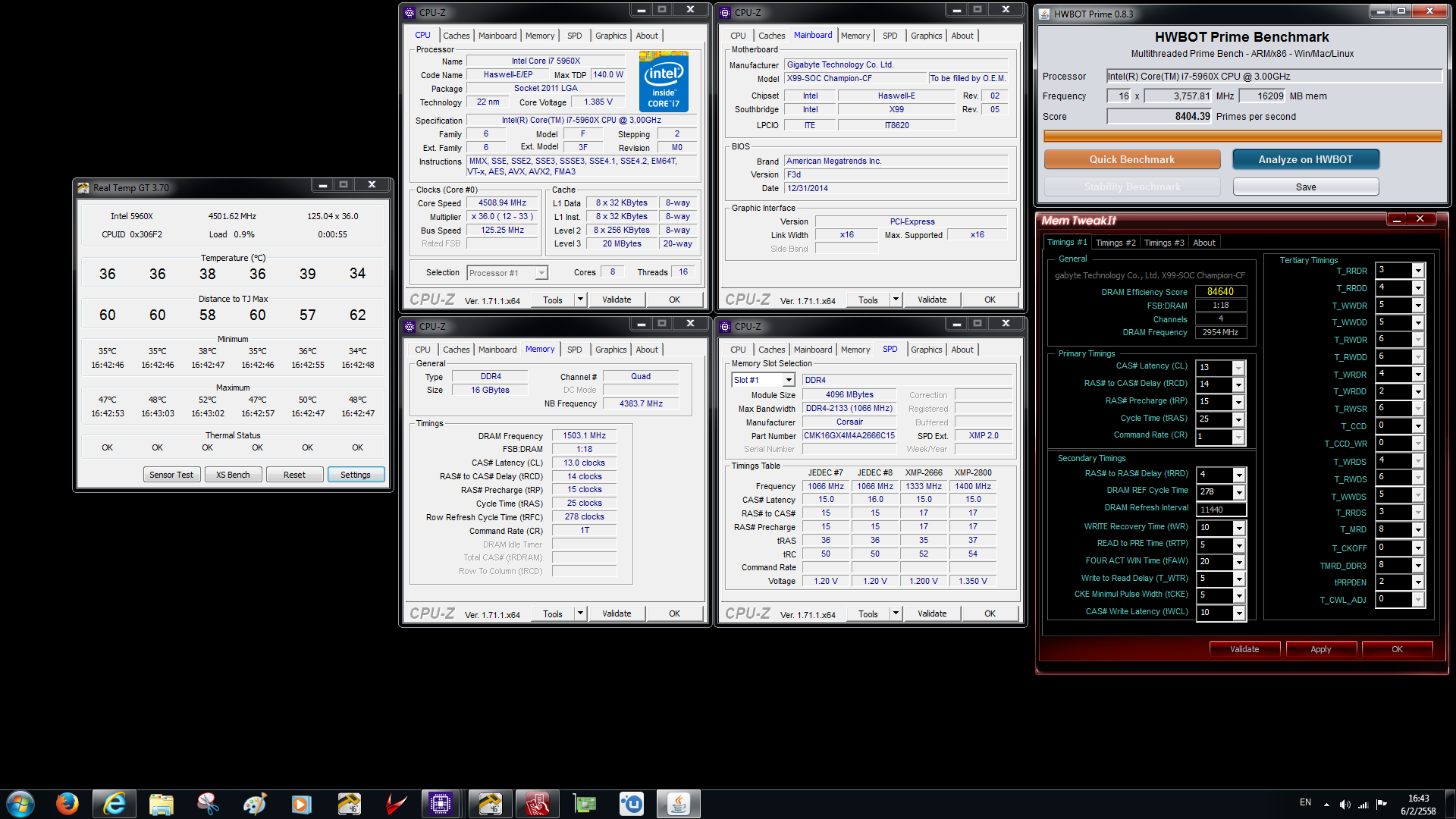Start the Quick Benchmark in HWBOT Prime
This screenshot has height=819, width=1456.
coord(1132,159)
